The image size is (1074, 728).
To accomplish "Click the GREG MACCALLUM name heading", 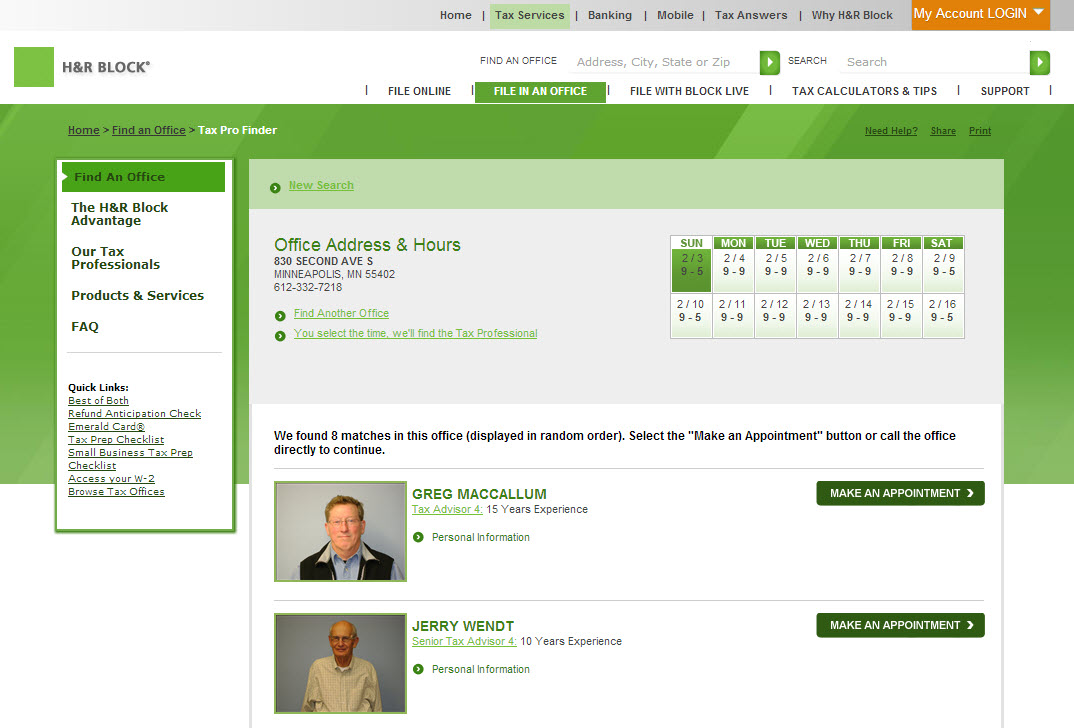I will [479, 494].
